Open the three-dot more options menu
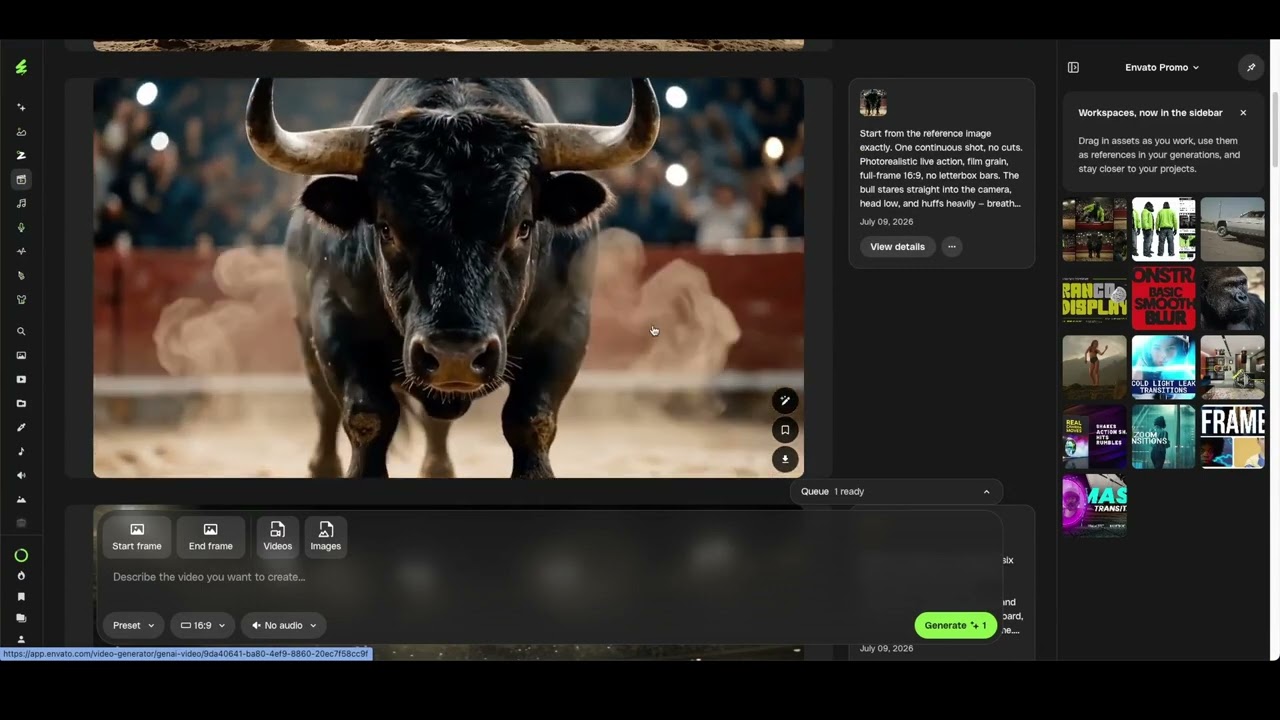This screenshot has width=1280, height=720. [952, 247]
